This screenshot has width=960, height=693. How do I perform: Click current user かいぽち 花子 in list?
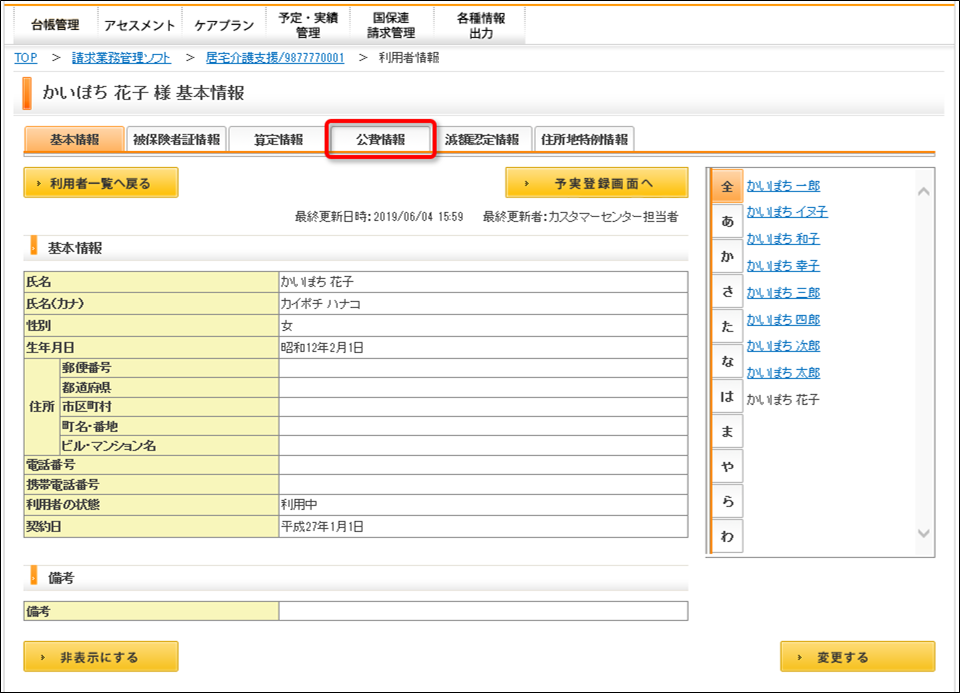pos(782,400)
